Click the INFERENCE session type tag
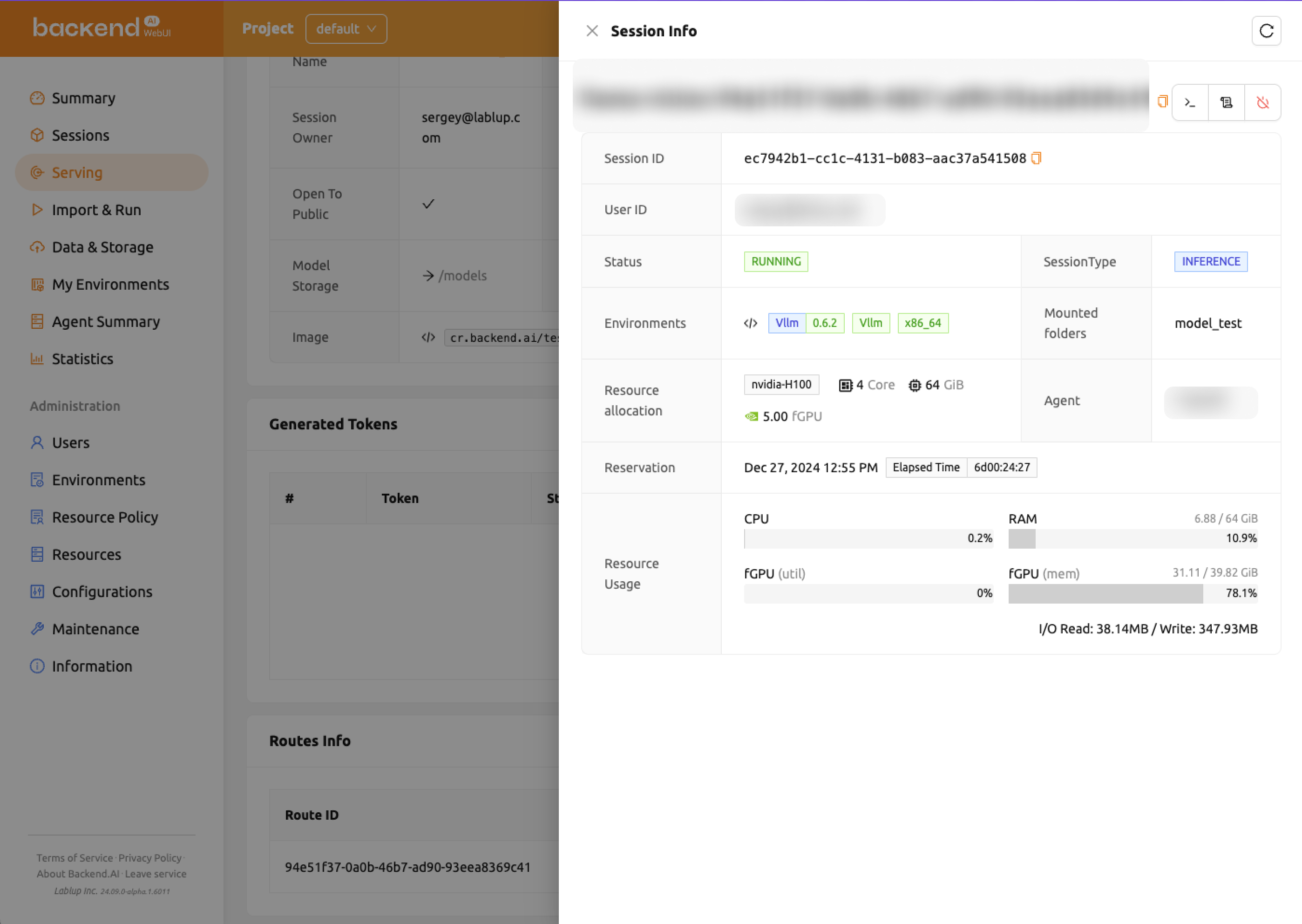Image resolution: width=1302 pixels, height=924 pixels. click(1210, 262)
